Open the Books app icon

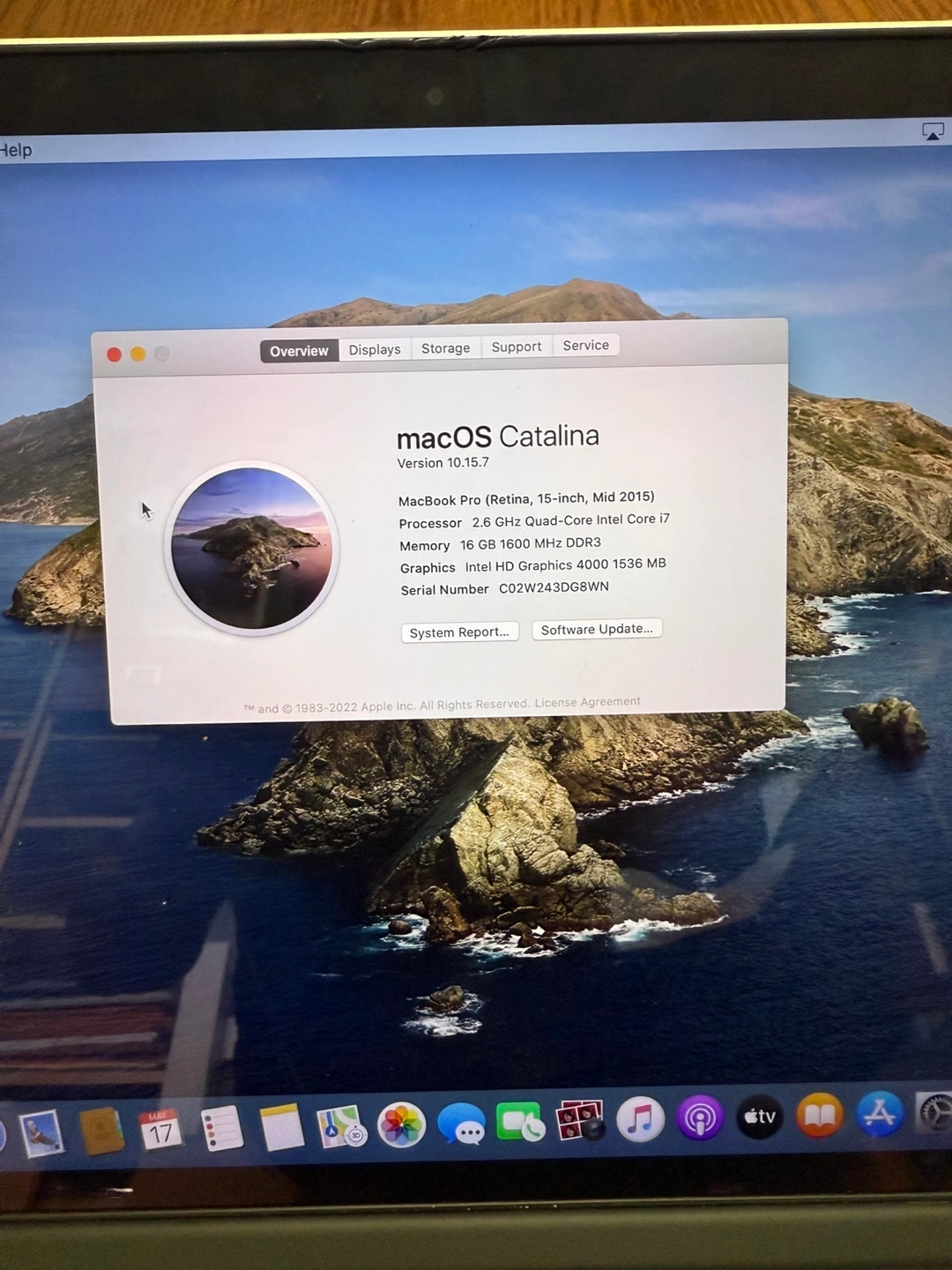(x=820, y=1116)
